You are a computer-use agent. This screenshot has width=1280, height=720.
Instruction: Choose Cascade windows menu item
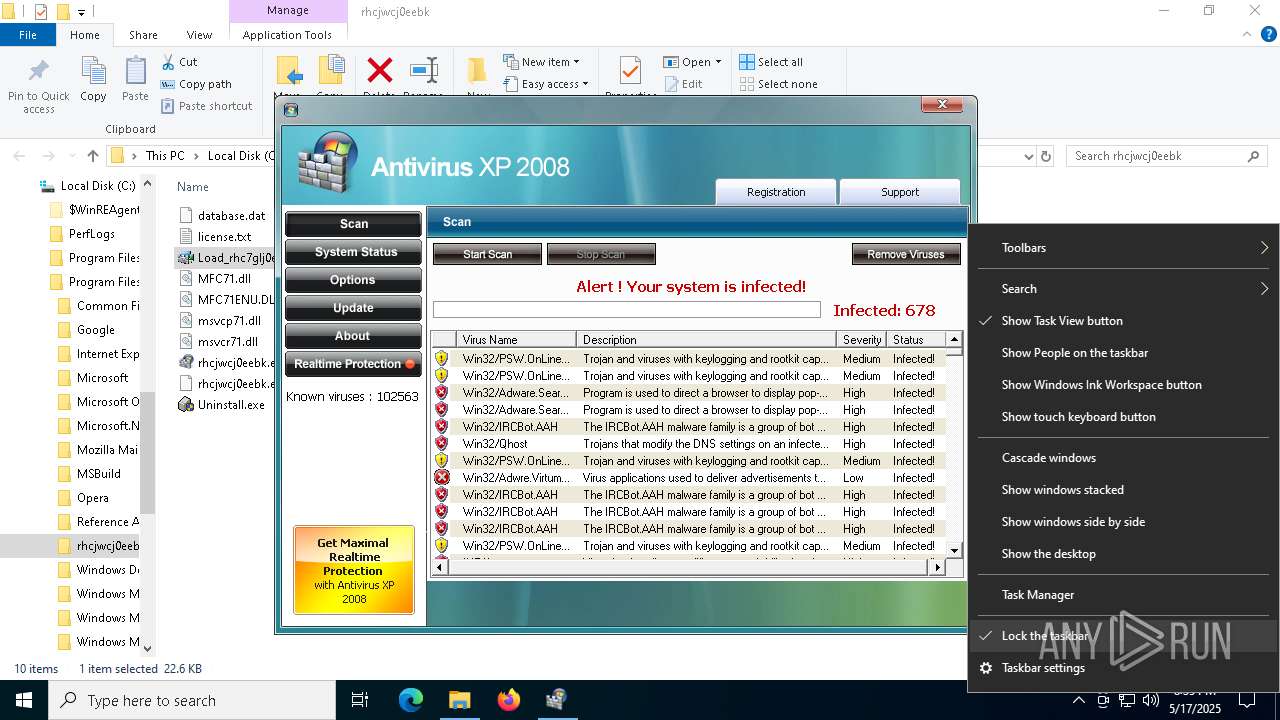pos(1122,458)
